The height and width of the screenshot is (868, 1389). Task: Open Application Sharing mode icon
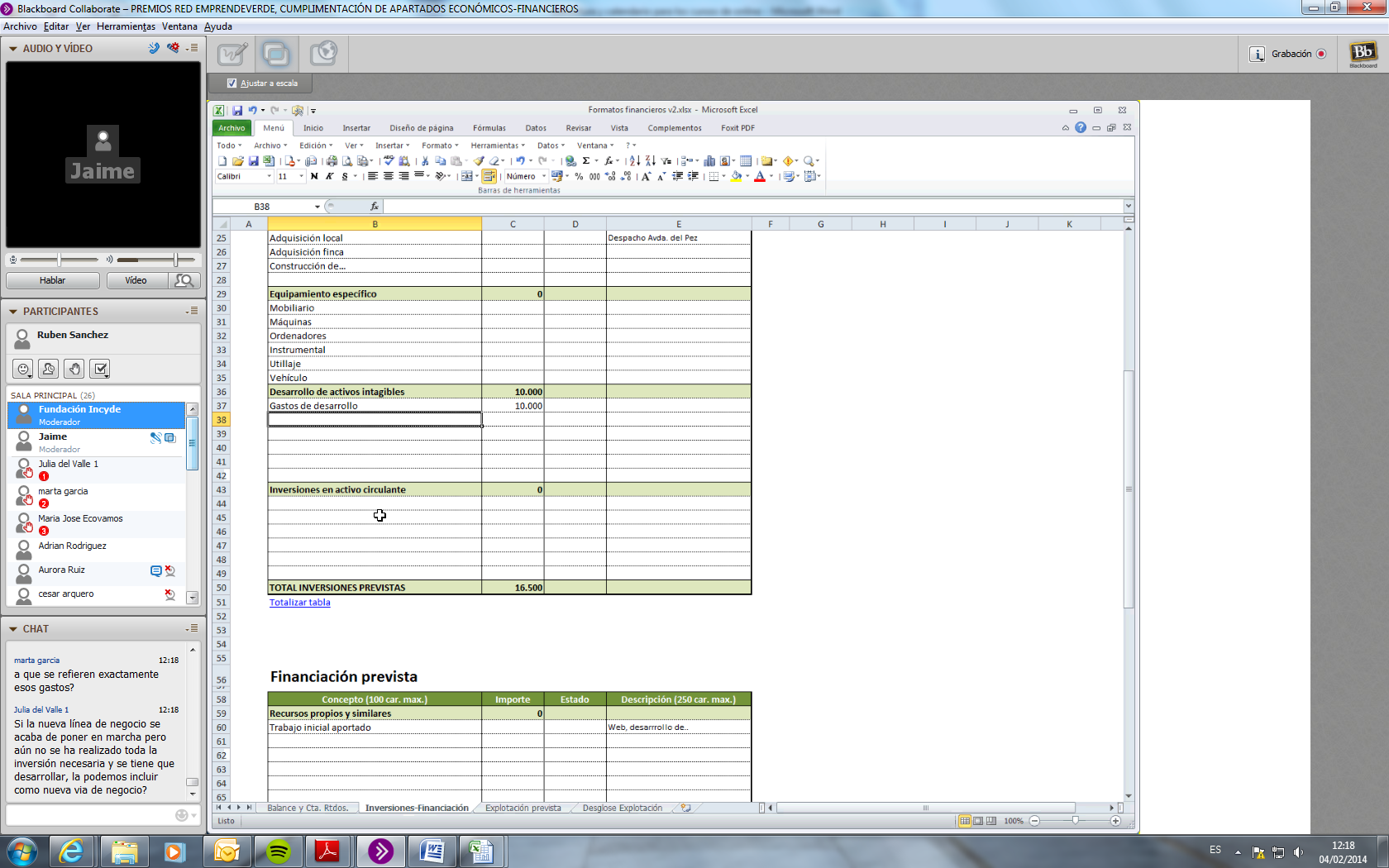click(x=276, y=55)
